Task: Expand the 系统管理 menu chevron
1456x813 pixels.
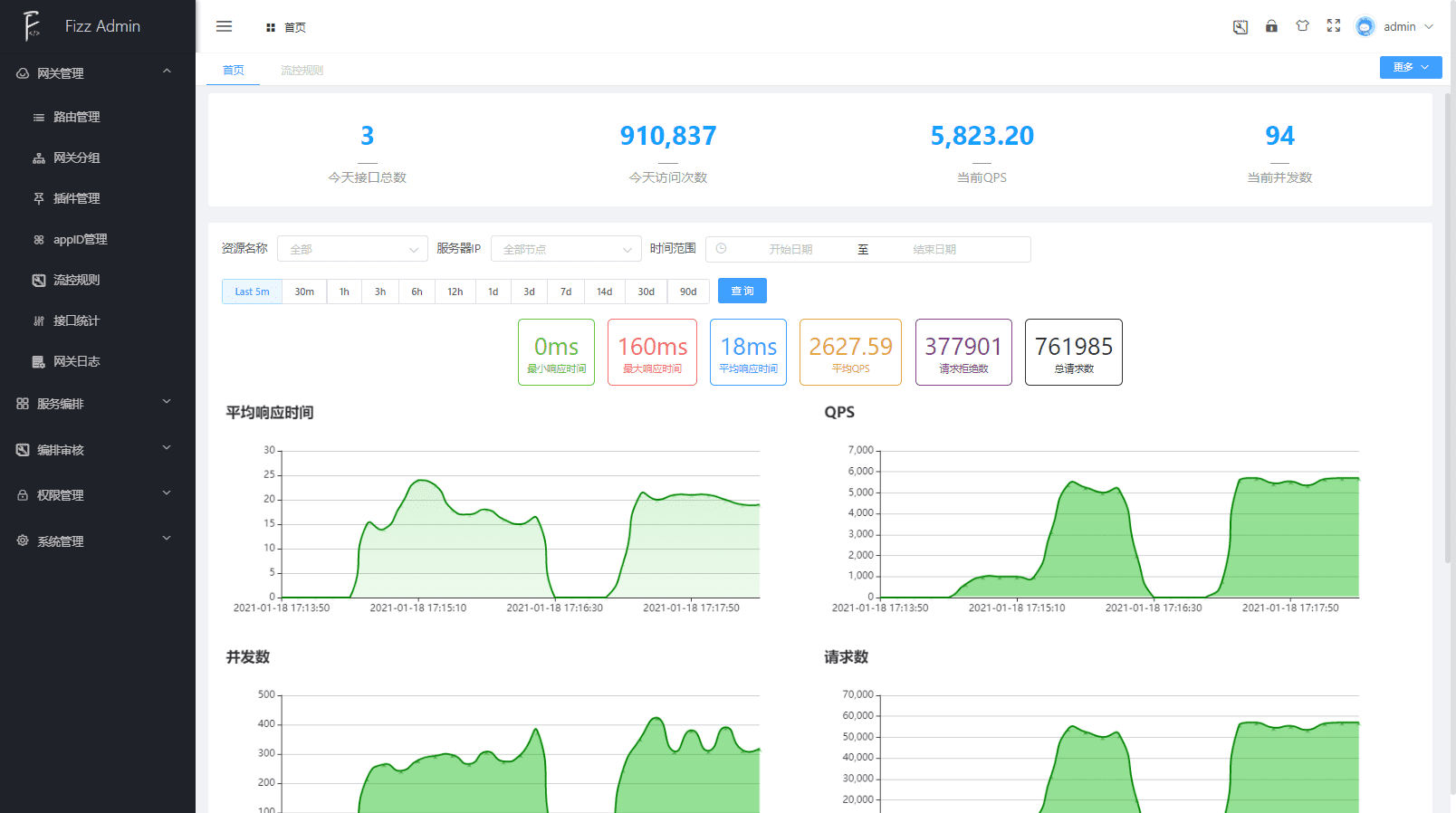Action: [167, 539]
